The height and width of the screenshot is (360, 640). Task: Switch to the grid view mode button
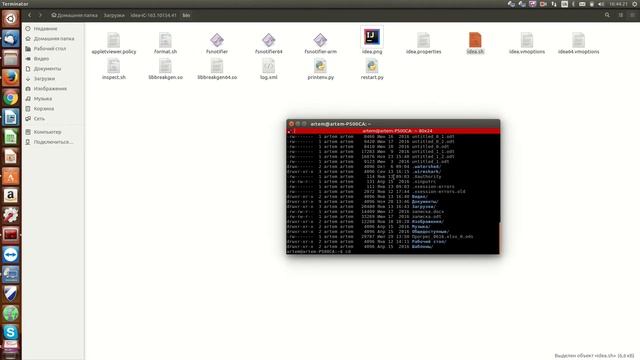coord(621,15)
